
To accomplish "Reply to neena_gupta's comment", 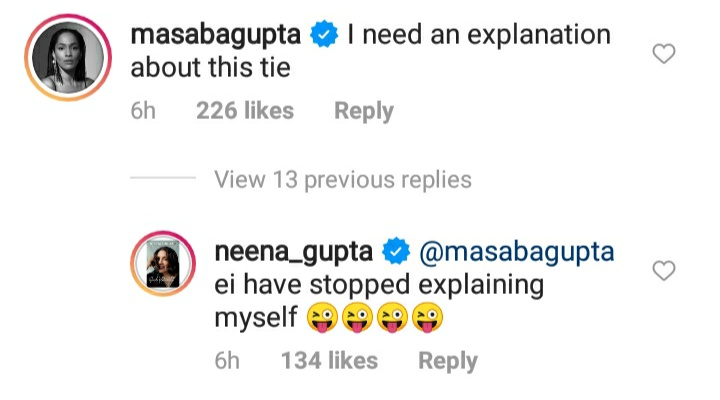I will coord(448,361).
